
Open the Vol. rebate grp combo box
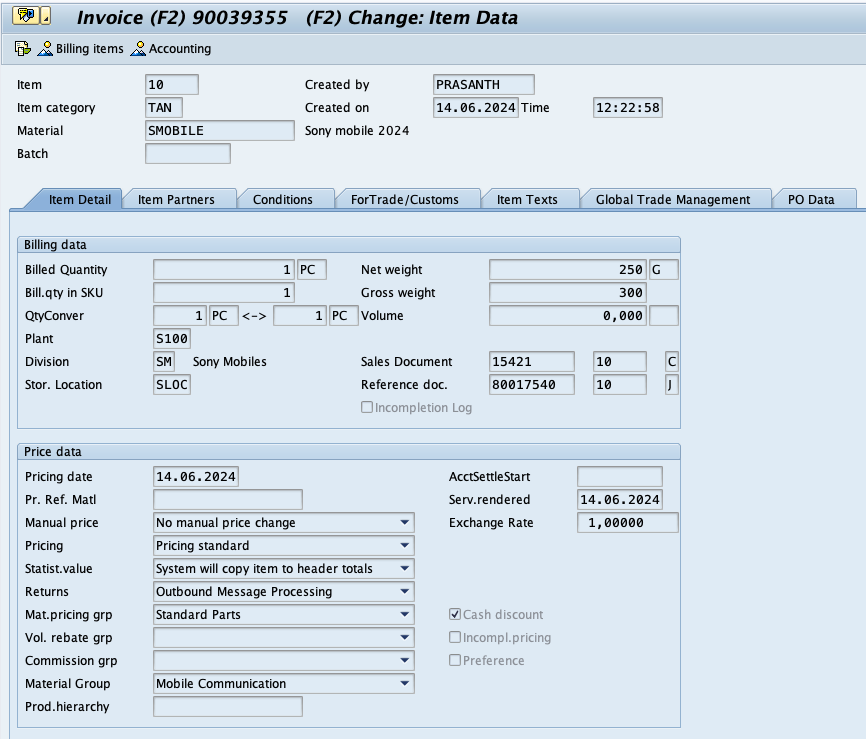coord(403,637)
